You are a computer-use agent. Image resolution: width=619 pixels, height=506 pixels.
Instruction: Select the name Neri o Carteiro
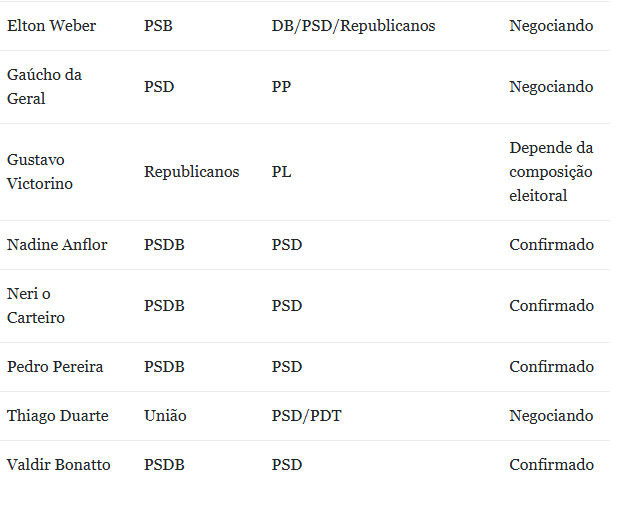pyautogui.click(x=37, y=306)
